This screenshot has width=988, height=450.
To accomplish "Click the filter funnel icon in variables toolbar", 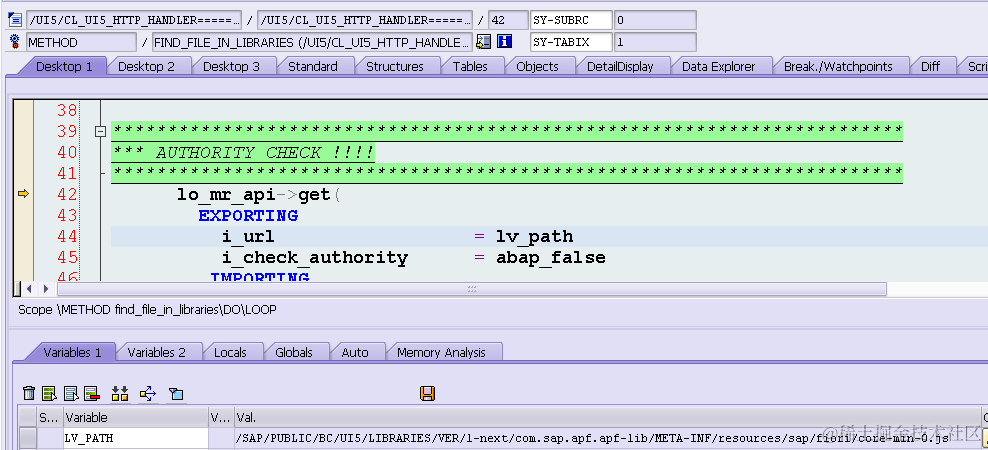I will tap(176, 394).
